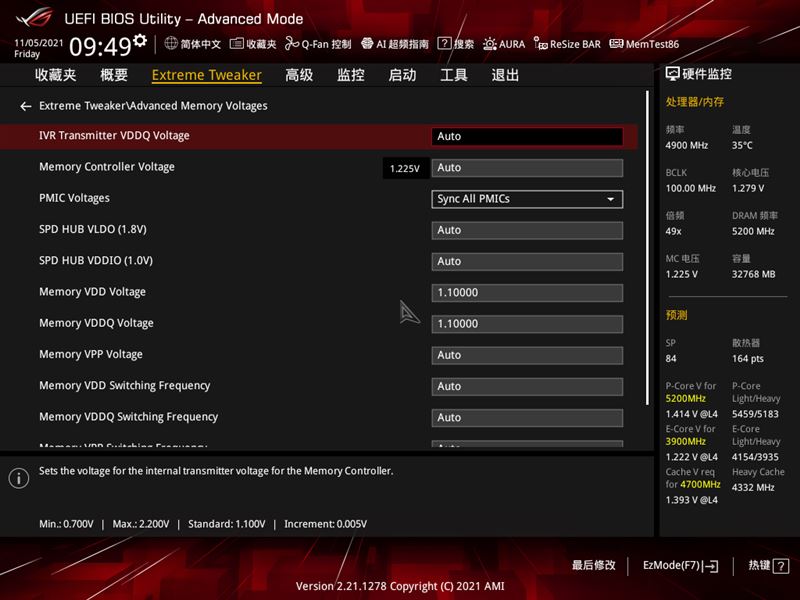Click the 简体中文 language button
800x600 pixels.
click(x=193, y=44)
